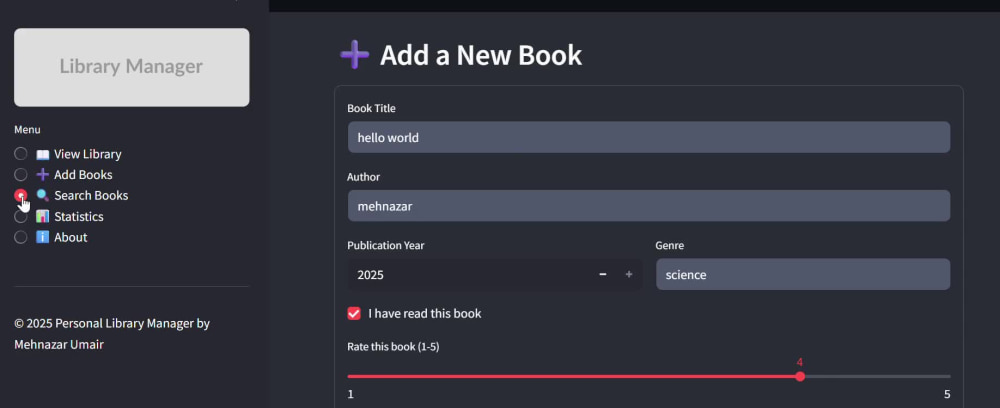Click the Library Manager banner
The image size is (1000, 408).
(131, 67)
